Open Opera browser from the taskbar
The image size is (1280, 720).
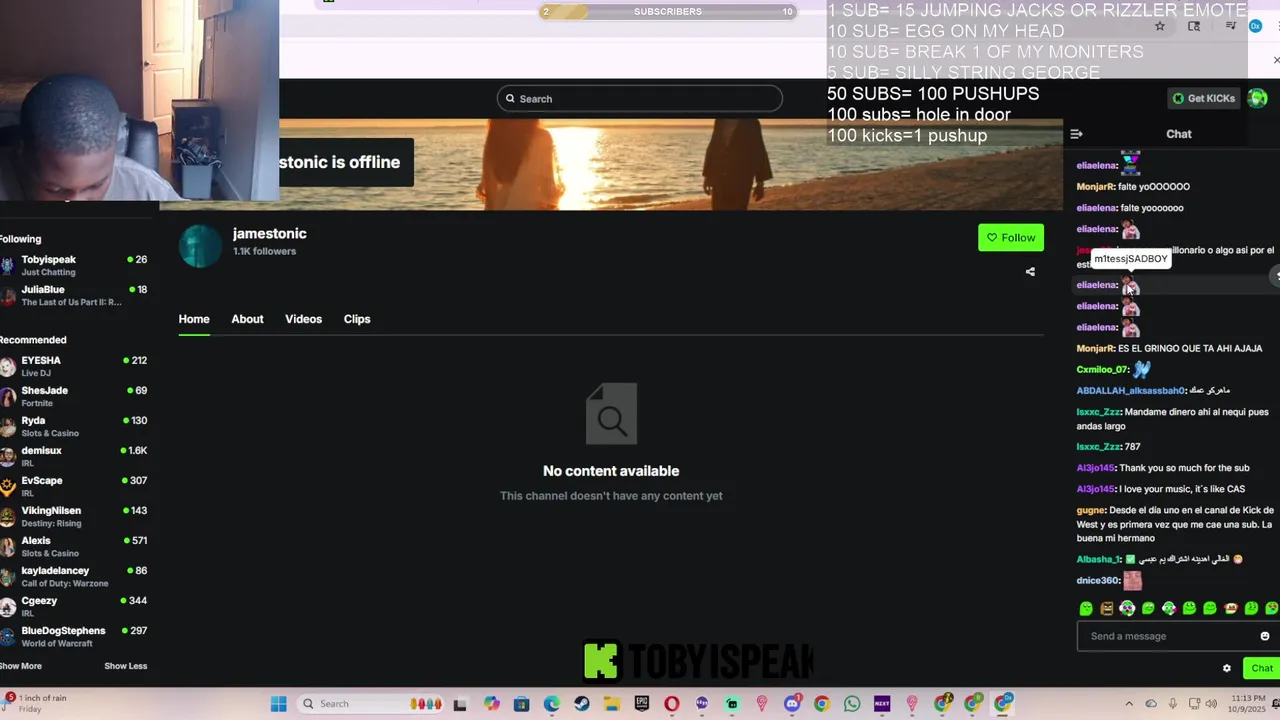pyautogui.click(x=672, y=704)
